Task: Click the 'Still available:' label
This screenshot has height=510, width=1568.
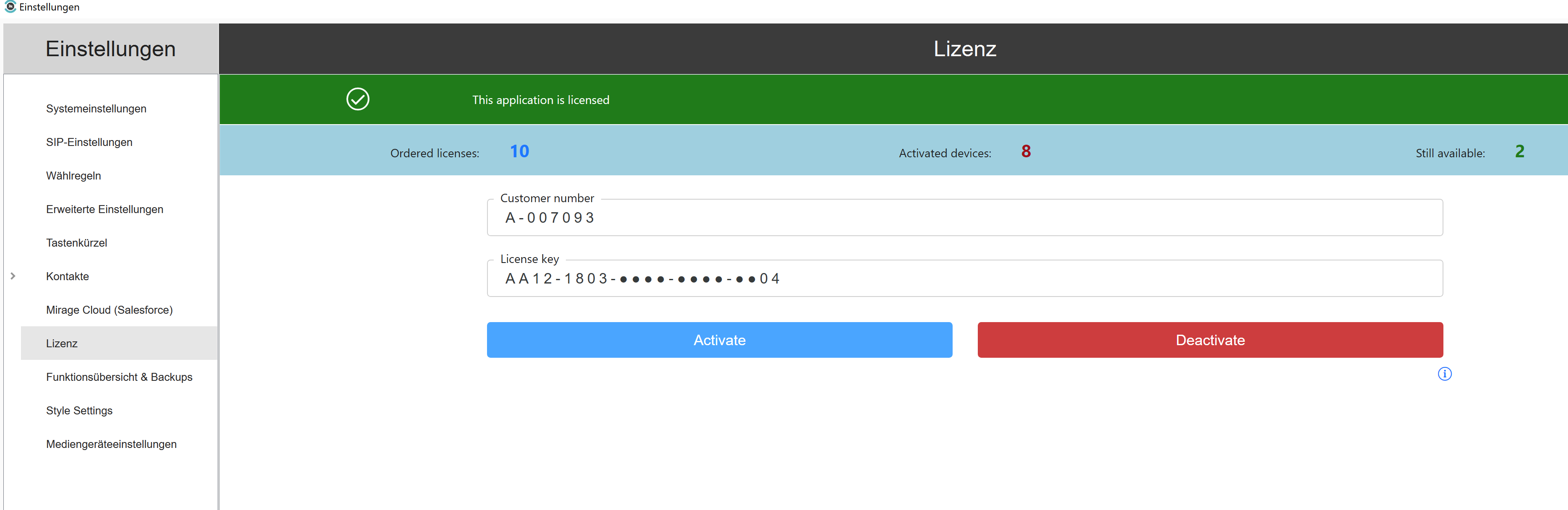Action: point(1450,154)
